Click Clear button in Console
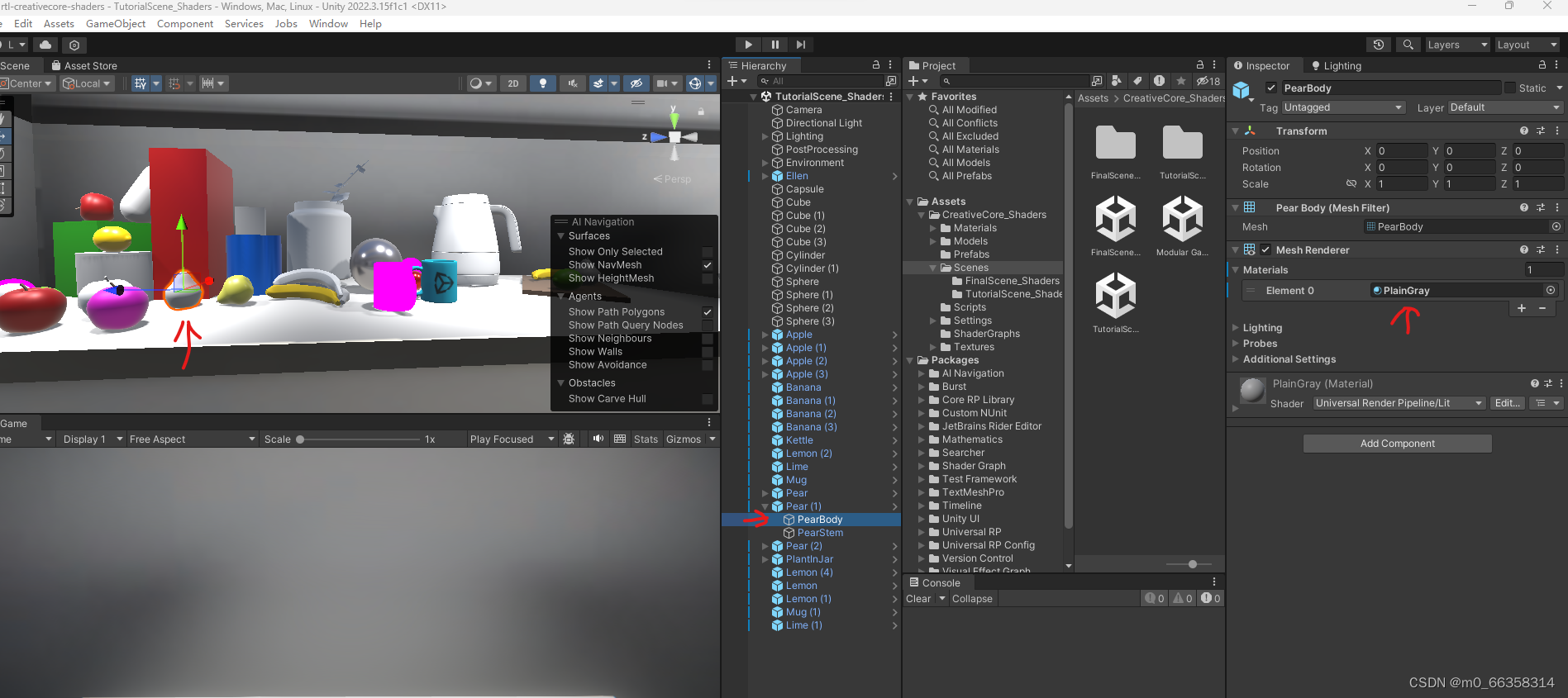This screenshot has width=1568, height=698. click(x=918, y=599)
